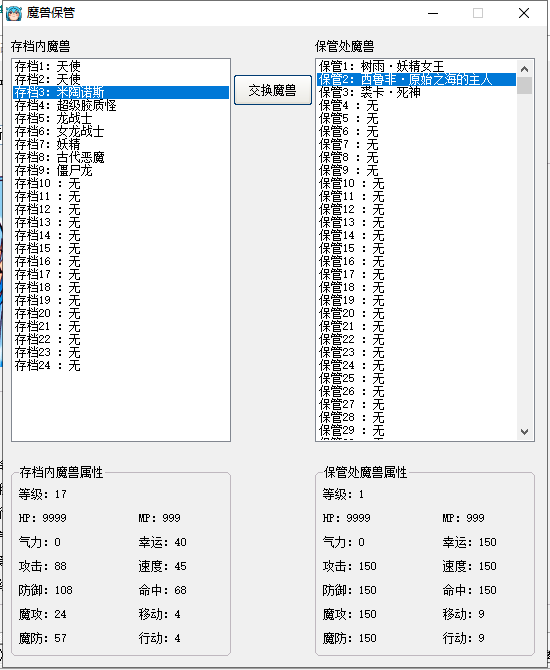Select empty storage slot 保管12

[x=416, y=210]
